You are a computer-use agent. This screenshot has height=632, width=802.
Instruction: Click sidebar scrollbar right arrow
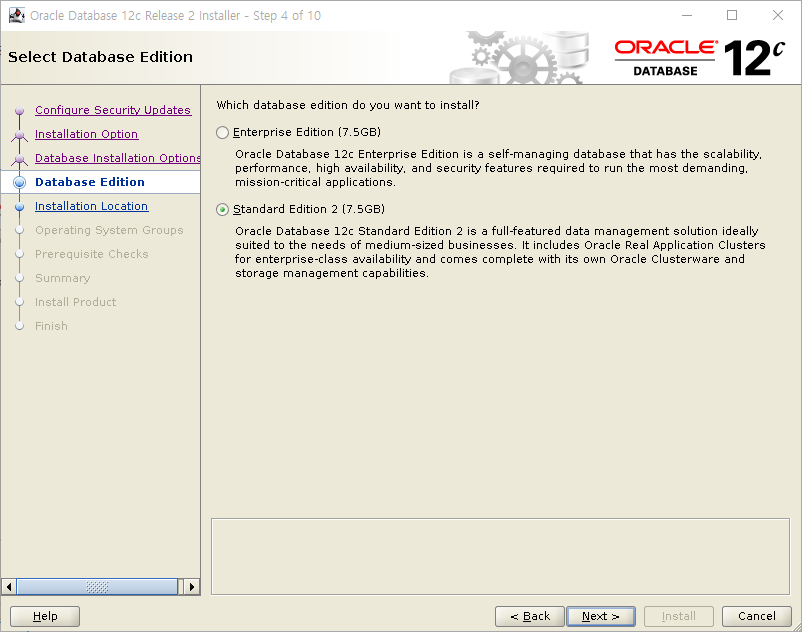(x=192, y=586)
